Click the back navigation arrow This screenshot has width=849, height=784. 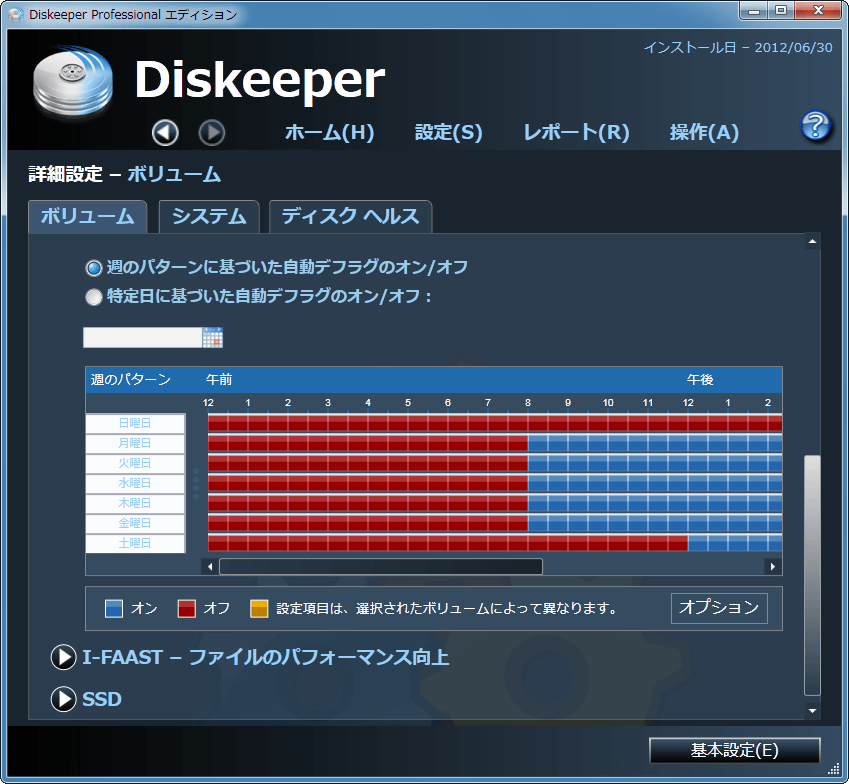coord(165,133)
